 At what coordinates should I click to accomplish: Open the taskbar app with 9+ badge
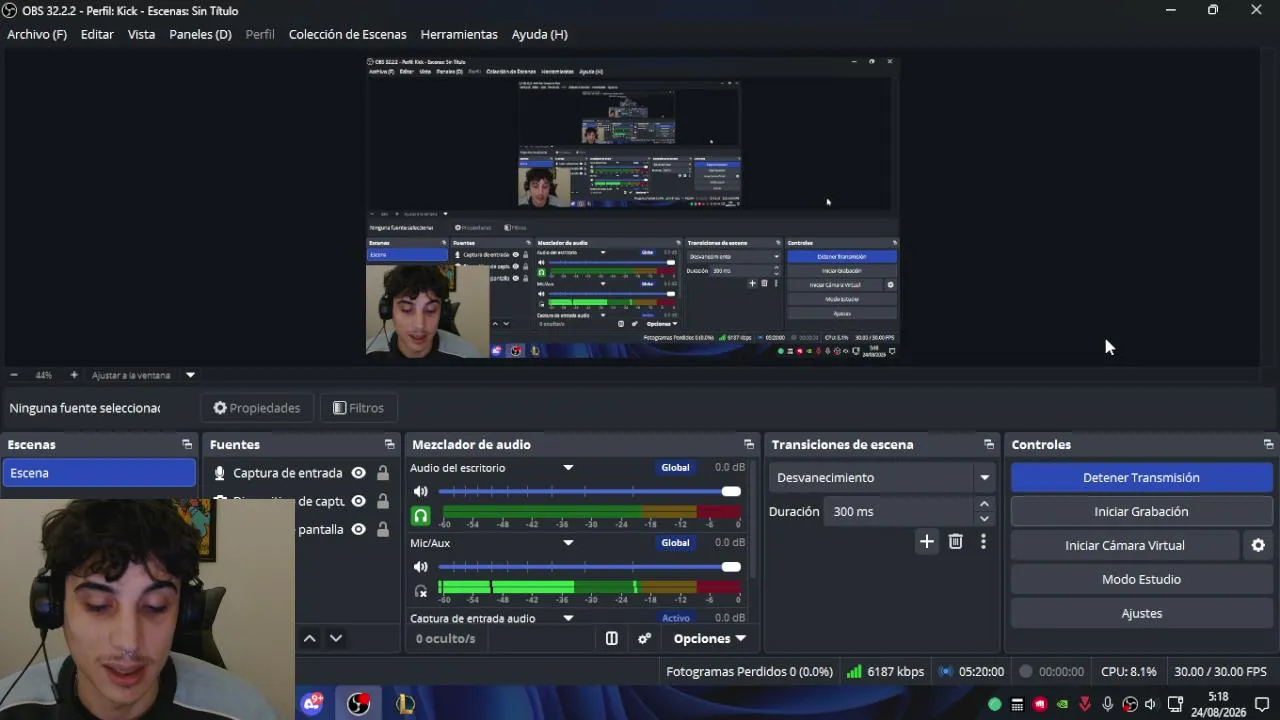[312, 704]
